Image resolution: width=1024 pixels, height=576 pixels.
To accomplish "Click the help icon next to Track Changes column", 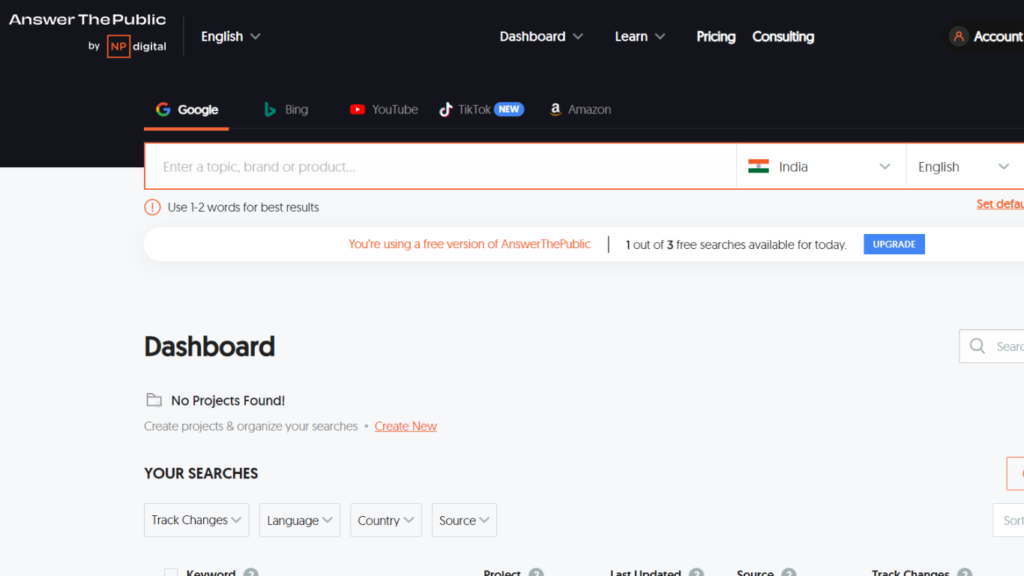I will 965,573.
